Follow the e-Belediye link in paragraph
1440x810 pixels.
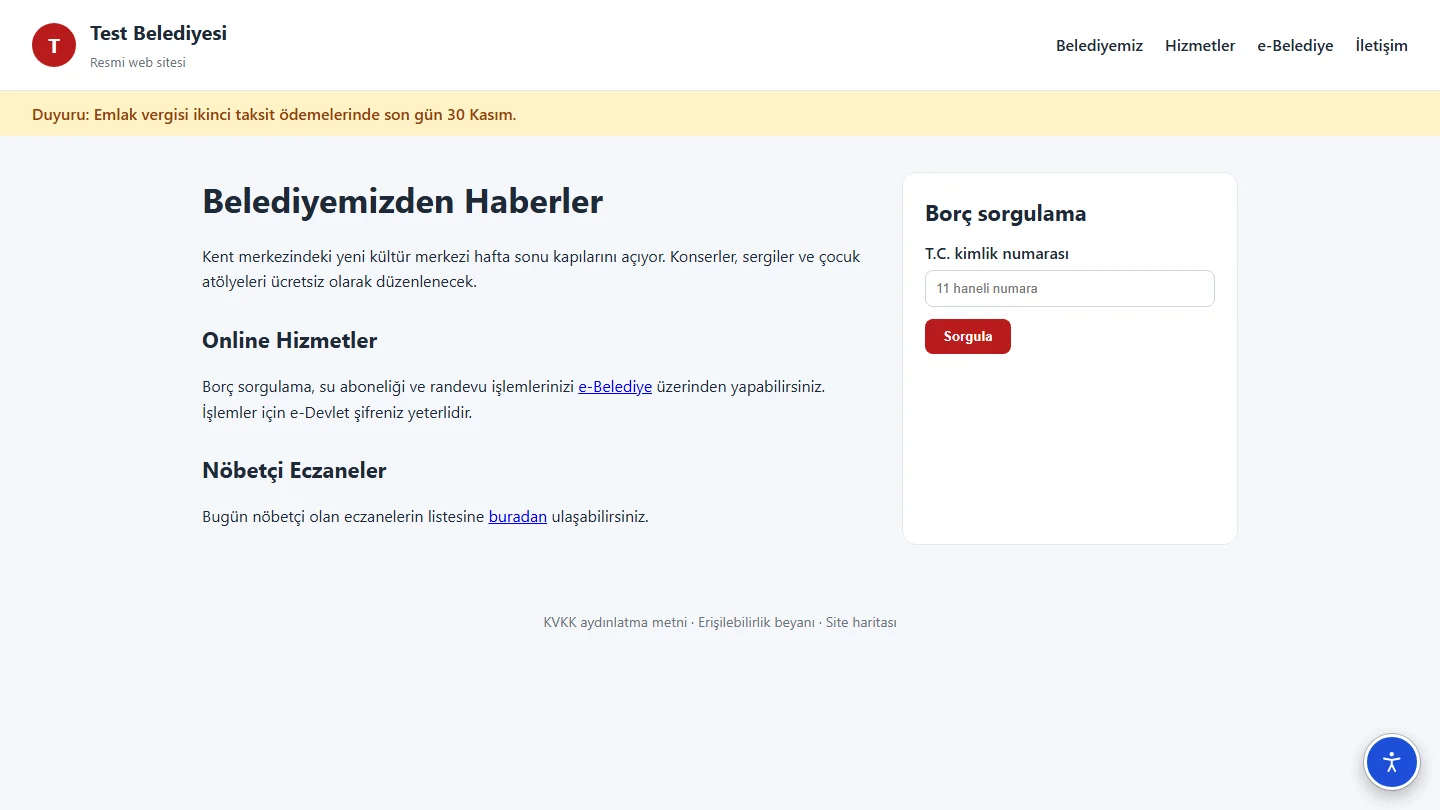pos(615,386)
